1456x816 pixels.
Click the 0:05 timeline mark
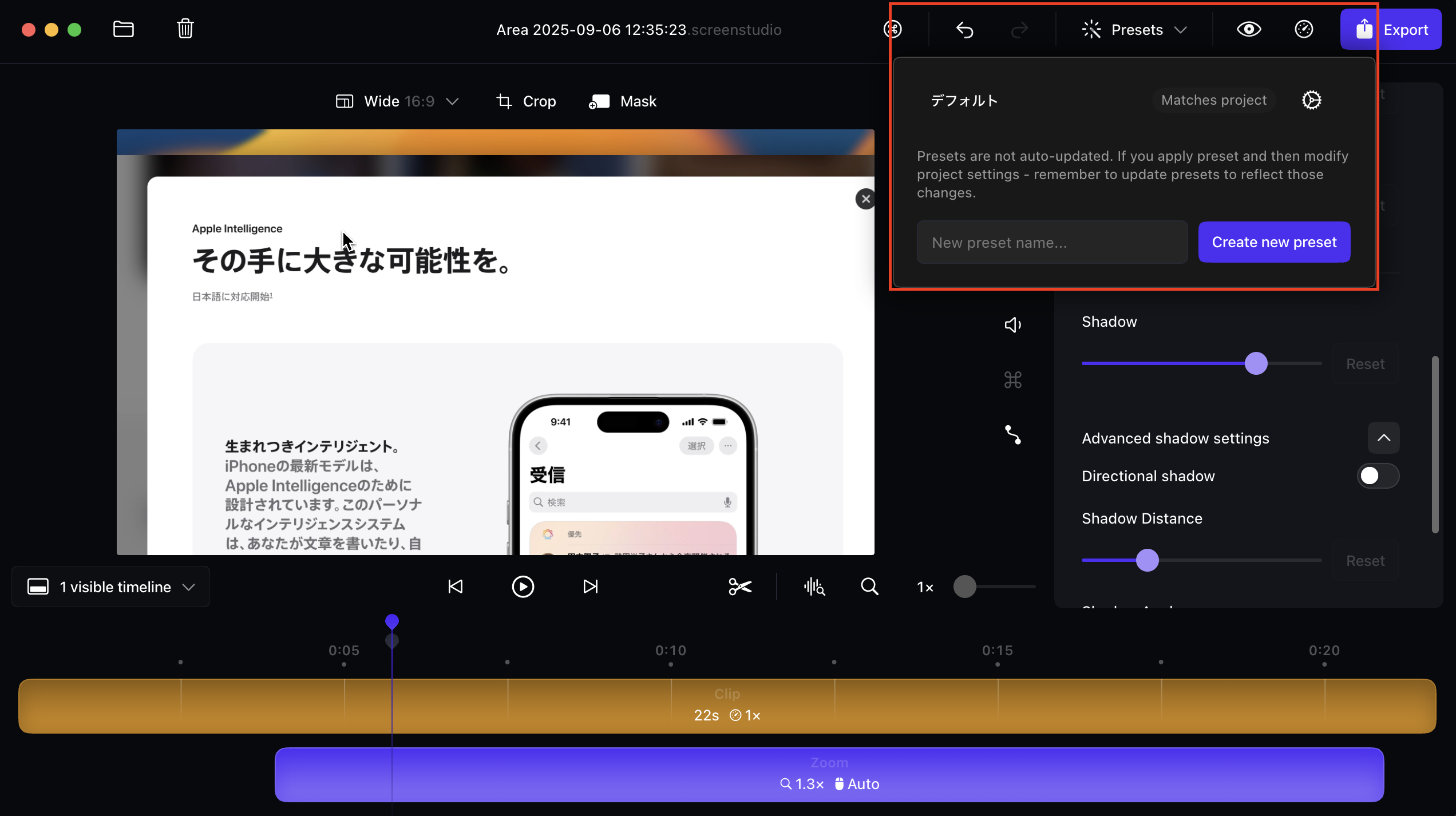click(343, 651)
